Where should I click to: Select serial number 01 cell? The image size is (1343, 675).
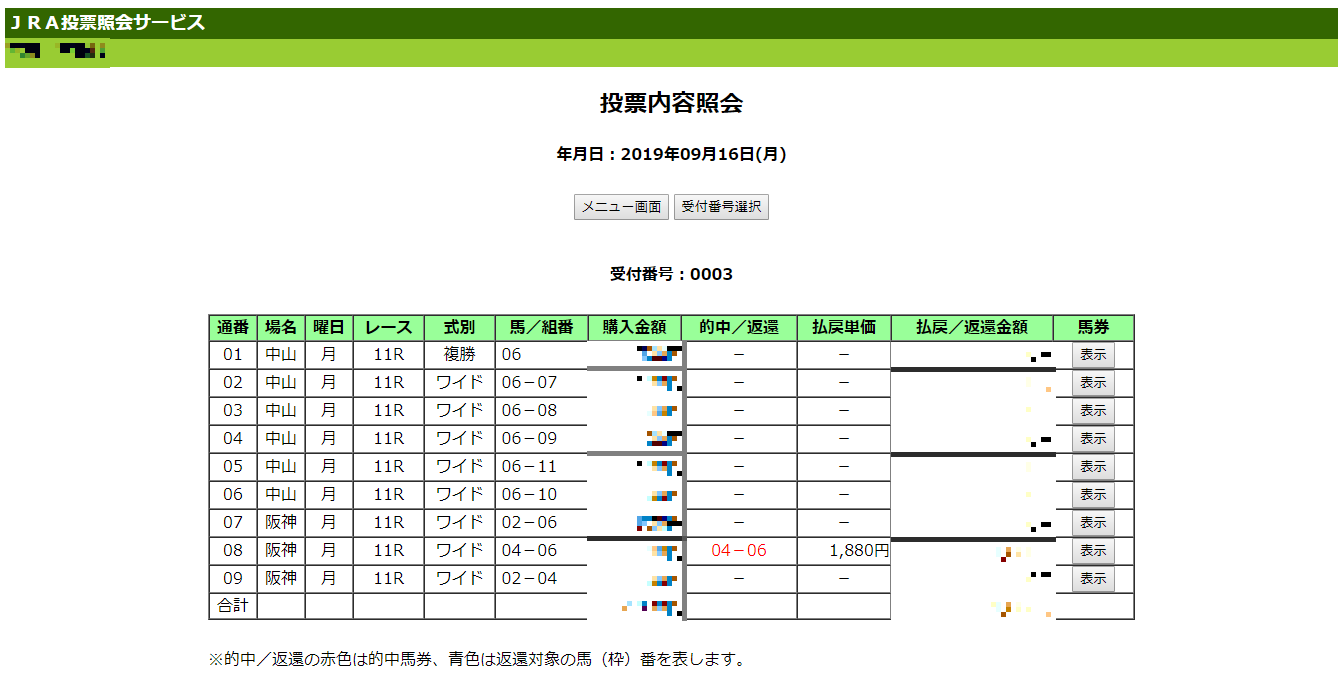(x=233, y=354)
